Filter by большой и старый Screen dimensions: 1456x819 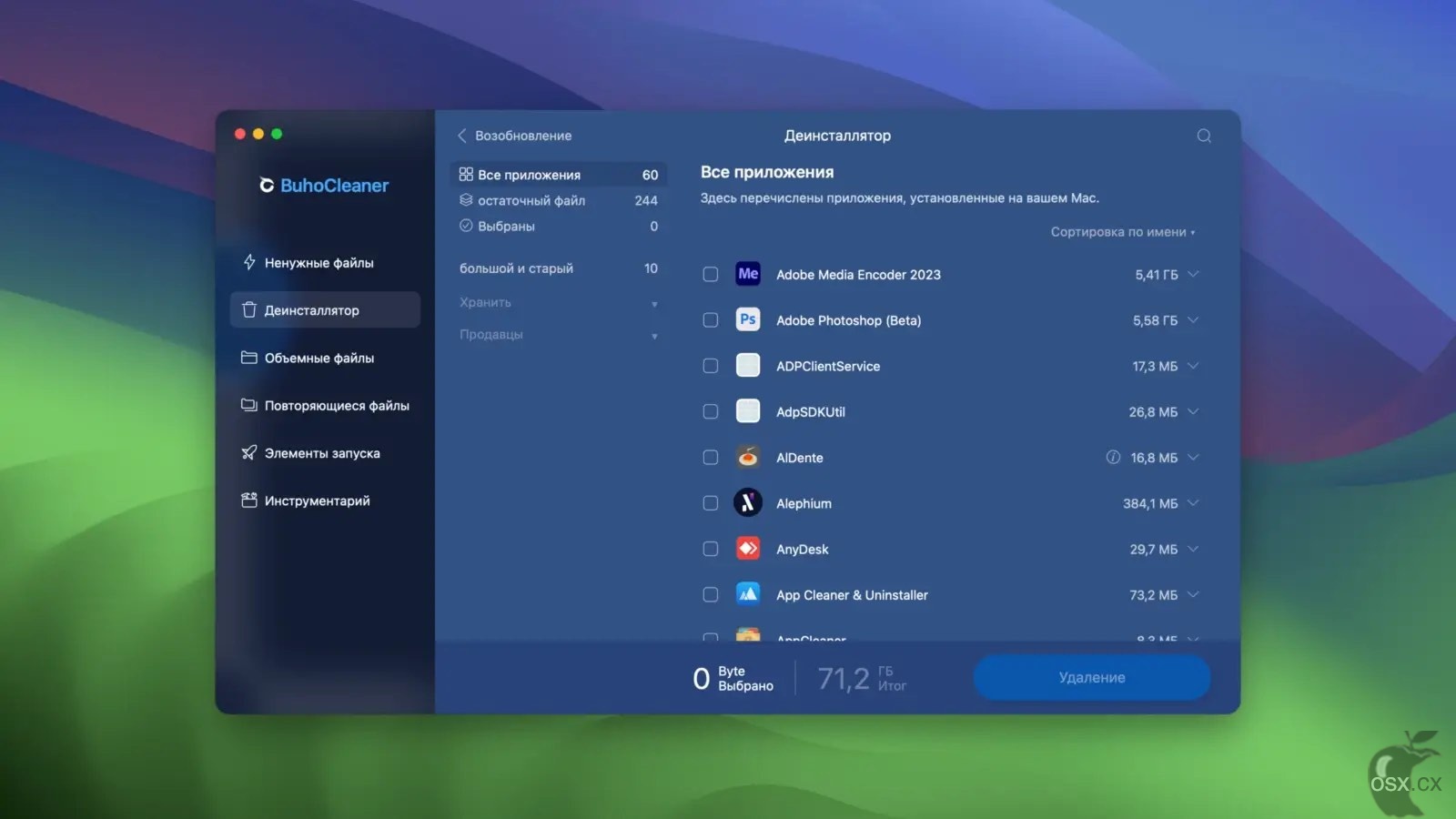(x=559, y=268)
